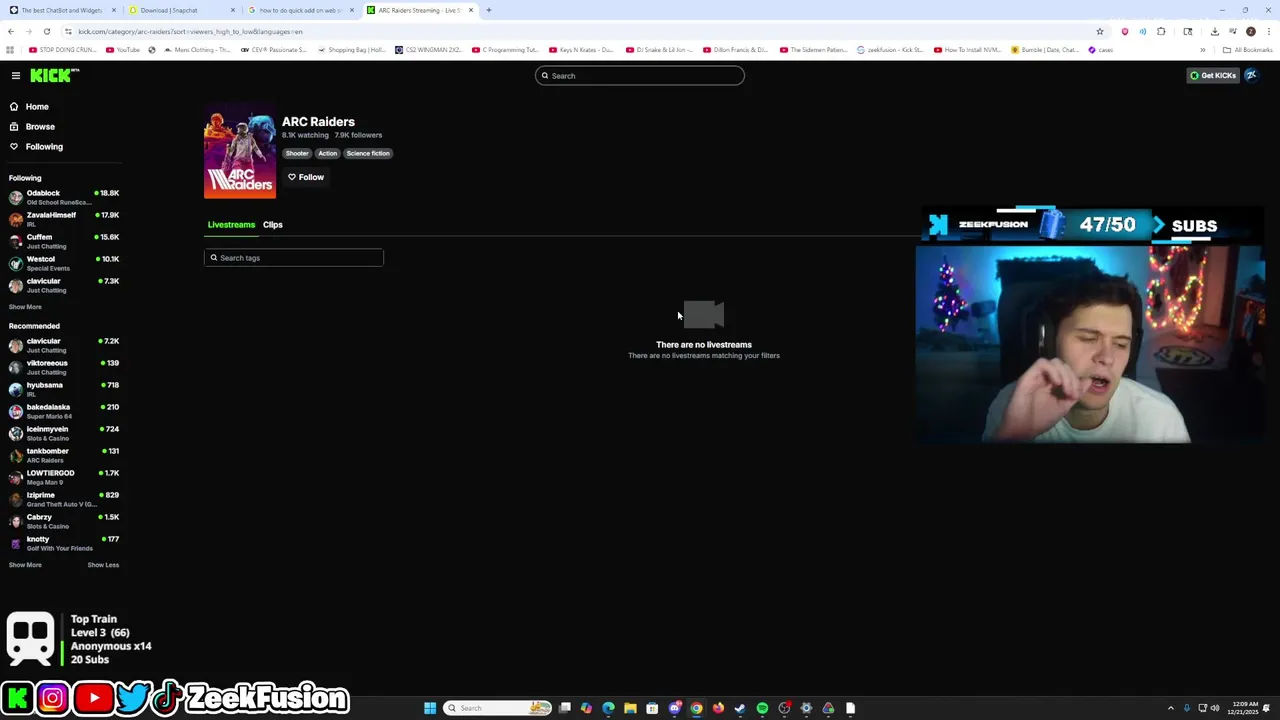The image size is (1280, 720).
Task: Open ZavalaHimself channel in sidebar
Action: pyautogui.click(x=64, y=219)
